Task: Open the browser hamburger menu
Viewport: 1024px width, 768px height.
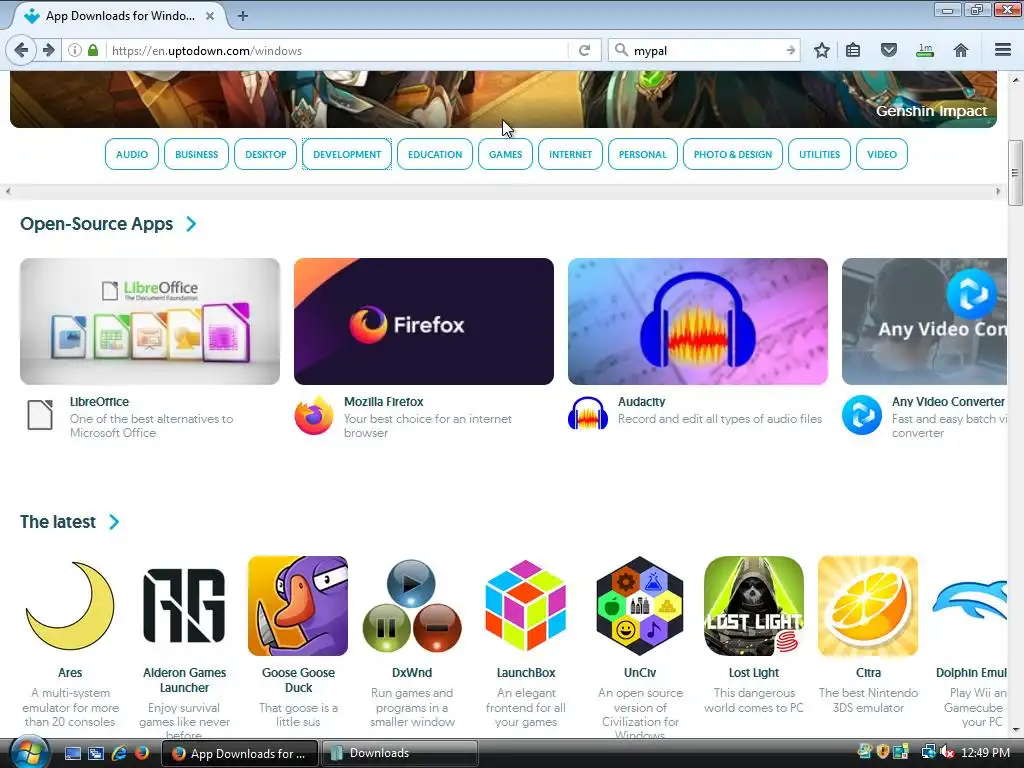Action: (x=1003, y=50)
